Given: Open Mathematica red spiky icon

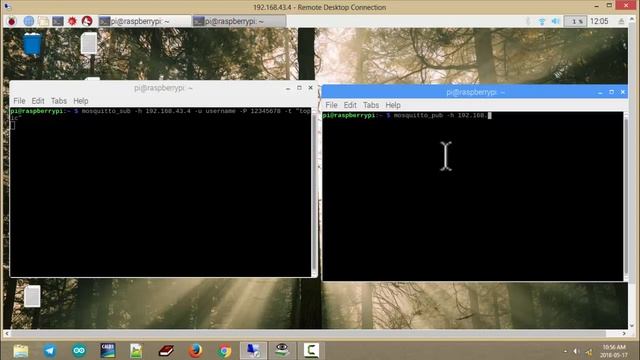Looking at the screenshot, I should [73, 21].
